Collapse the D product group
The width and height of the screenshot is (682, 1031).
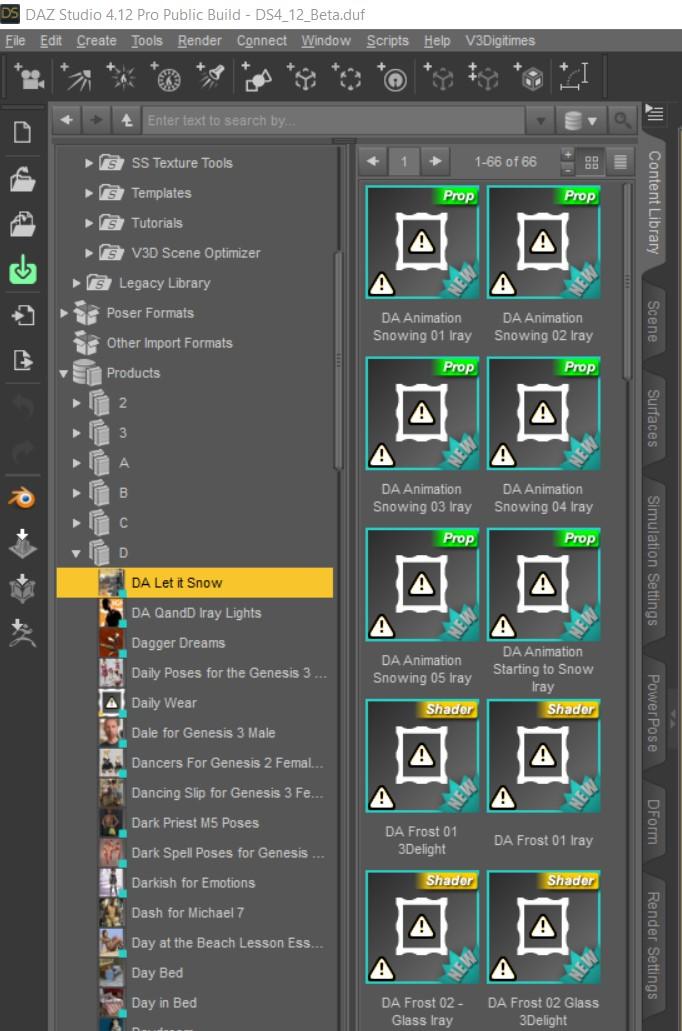pos(76,554)
